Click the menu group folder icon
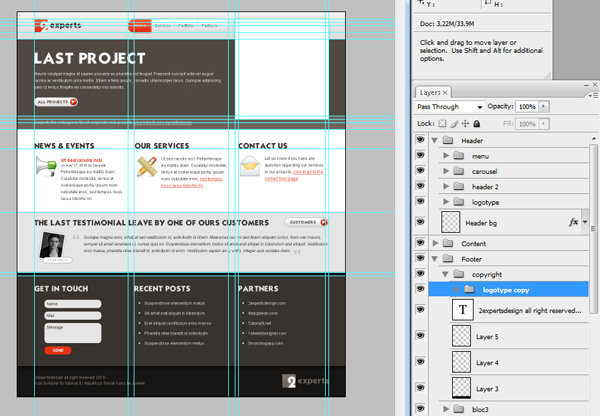The width and height of the screenshot is (600, 416). pos(458,156)
